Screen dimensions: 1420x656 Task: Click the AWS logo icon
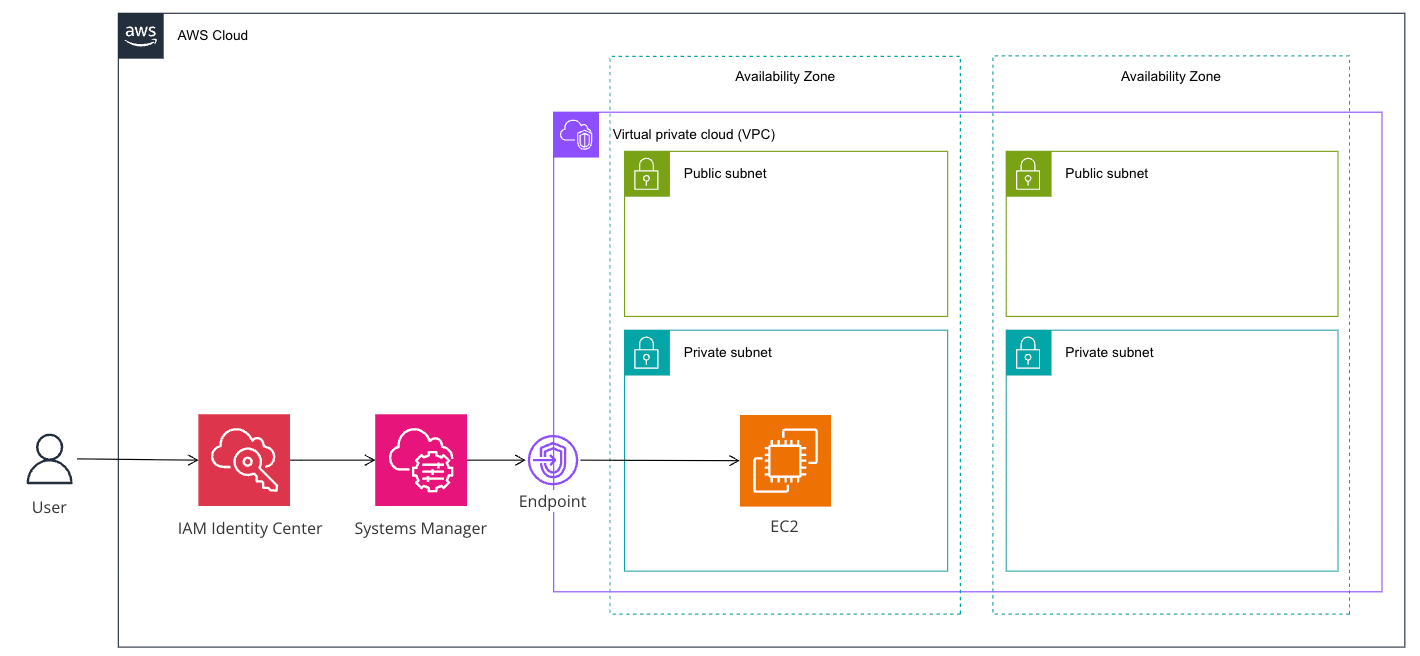point(141,36)
